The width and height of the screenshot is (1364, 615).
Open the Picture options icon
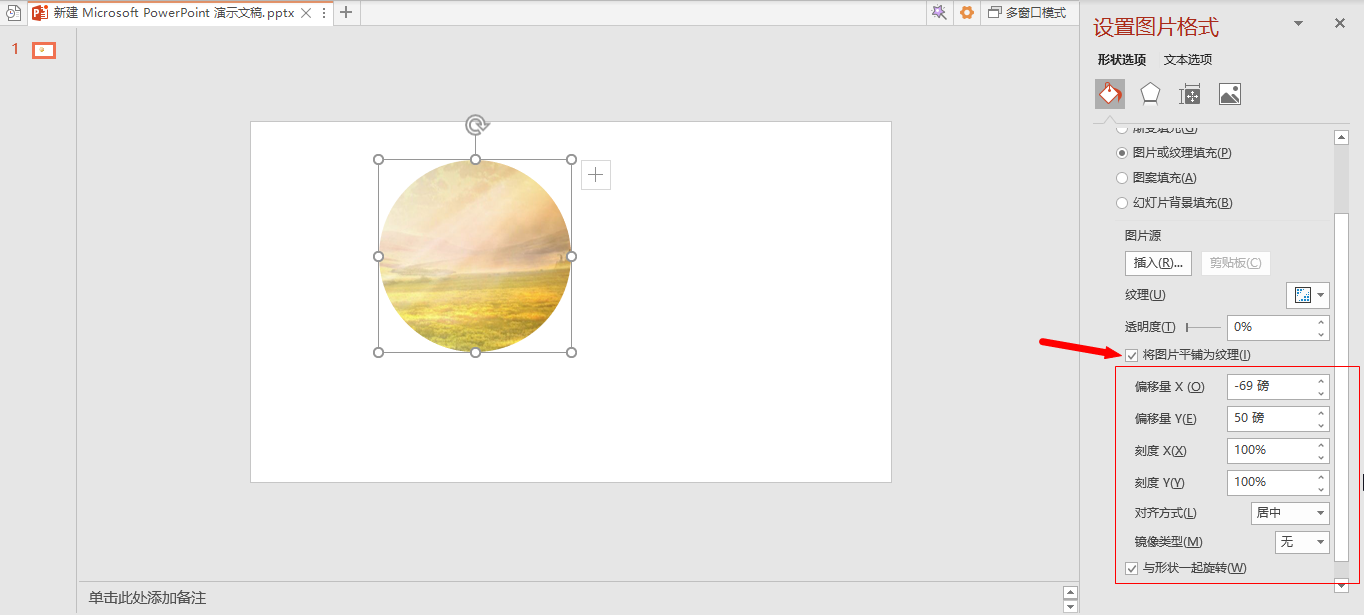click(1230, 94)
